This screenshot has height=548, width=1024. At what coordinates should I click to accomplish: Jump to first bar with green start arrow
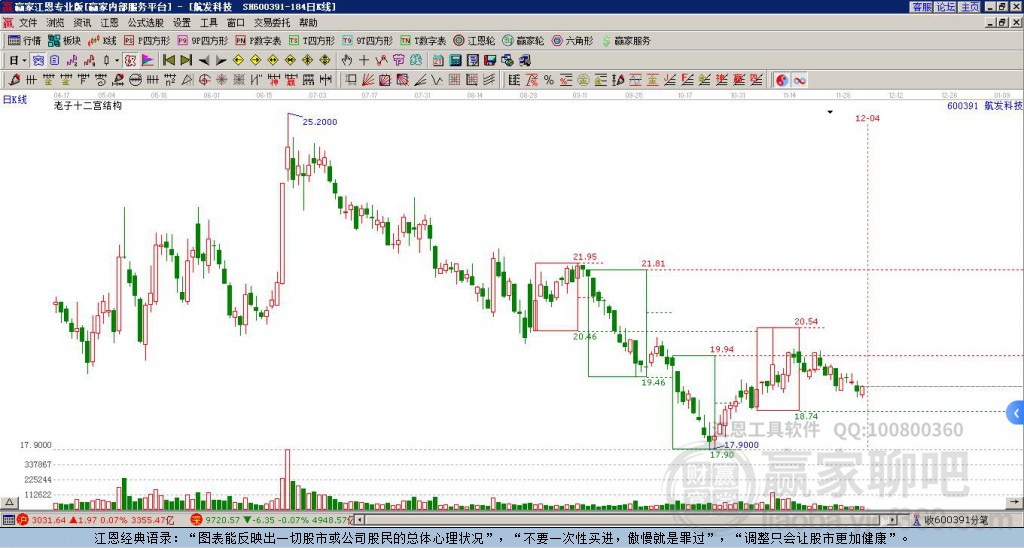coord(169,60)
